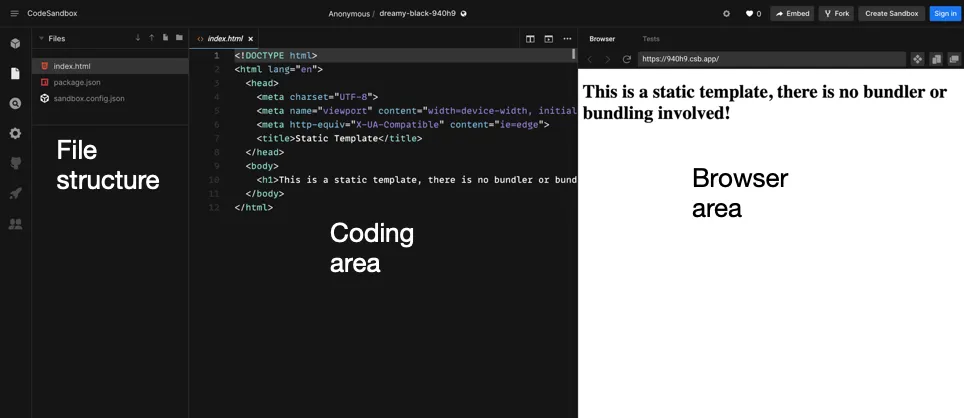The width and height of the screenshot is (964, 418).
Task: Click the browser forward arrow
Action: point(607,59)
